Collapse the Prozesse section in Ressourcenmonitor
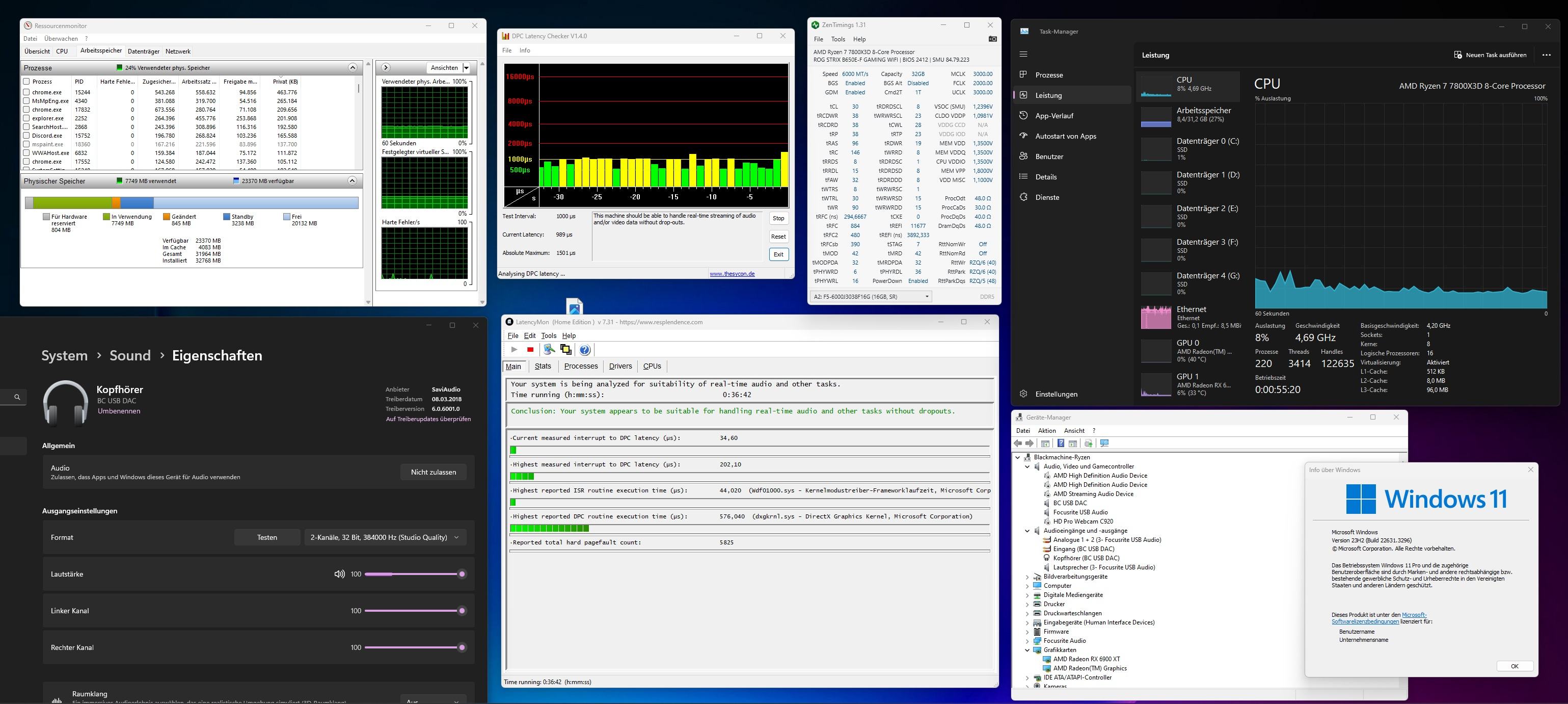Screen dimensions: 1568x704 tap(353, 68)
